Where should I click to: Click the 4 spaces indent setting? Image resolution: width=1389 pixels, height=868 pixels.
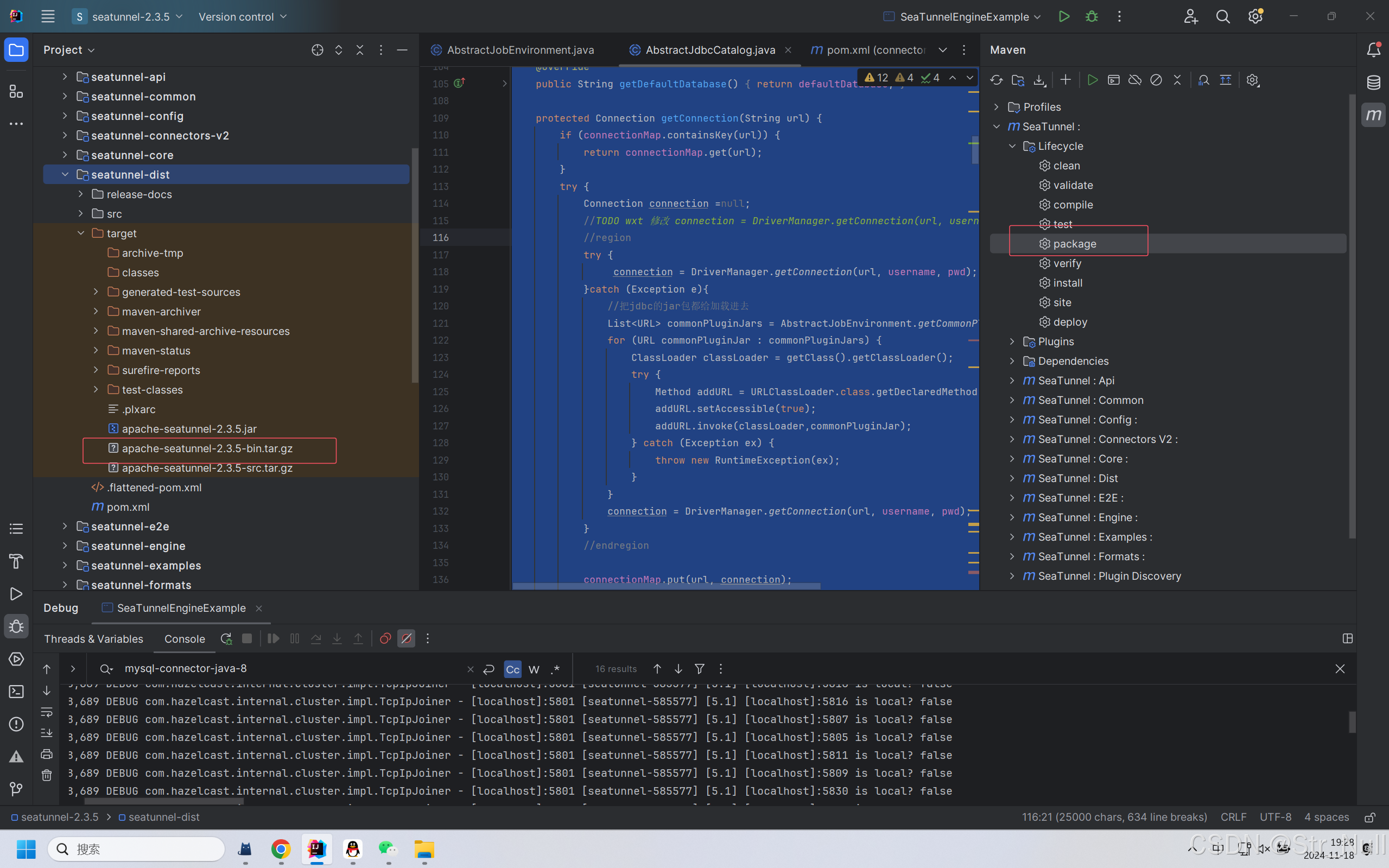pyautogui.click(x=1327, y=818)
